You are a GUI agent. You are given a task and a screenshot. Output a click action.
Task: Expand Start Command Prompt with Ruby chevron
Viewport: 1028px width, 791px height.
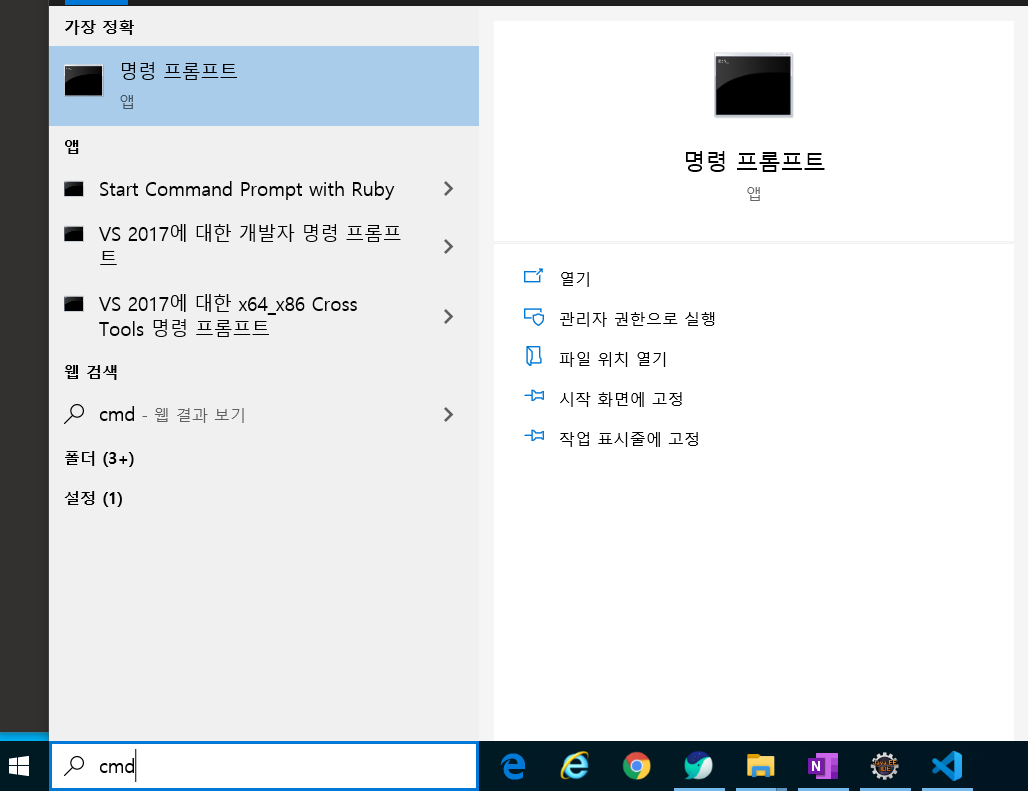click(x=448, y=189)
